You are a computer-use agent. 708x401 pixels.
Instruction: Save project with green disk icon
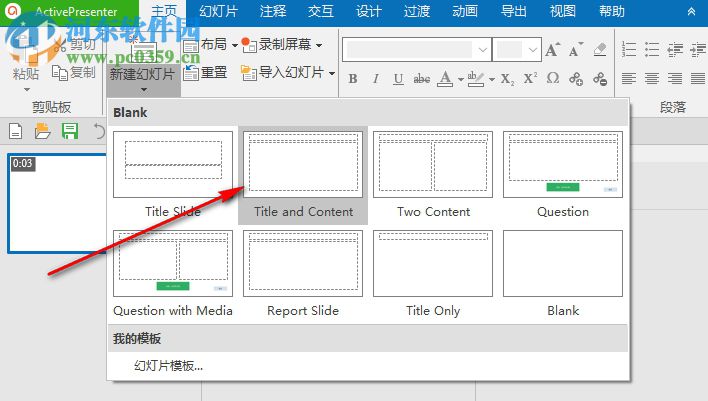coord(70,131)
